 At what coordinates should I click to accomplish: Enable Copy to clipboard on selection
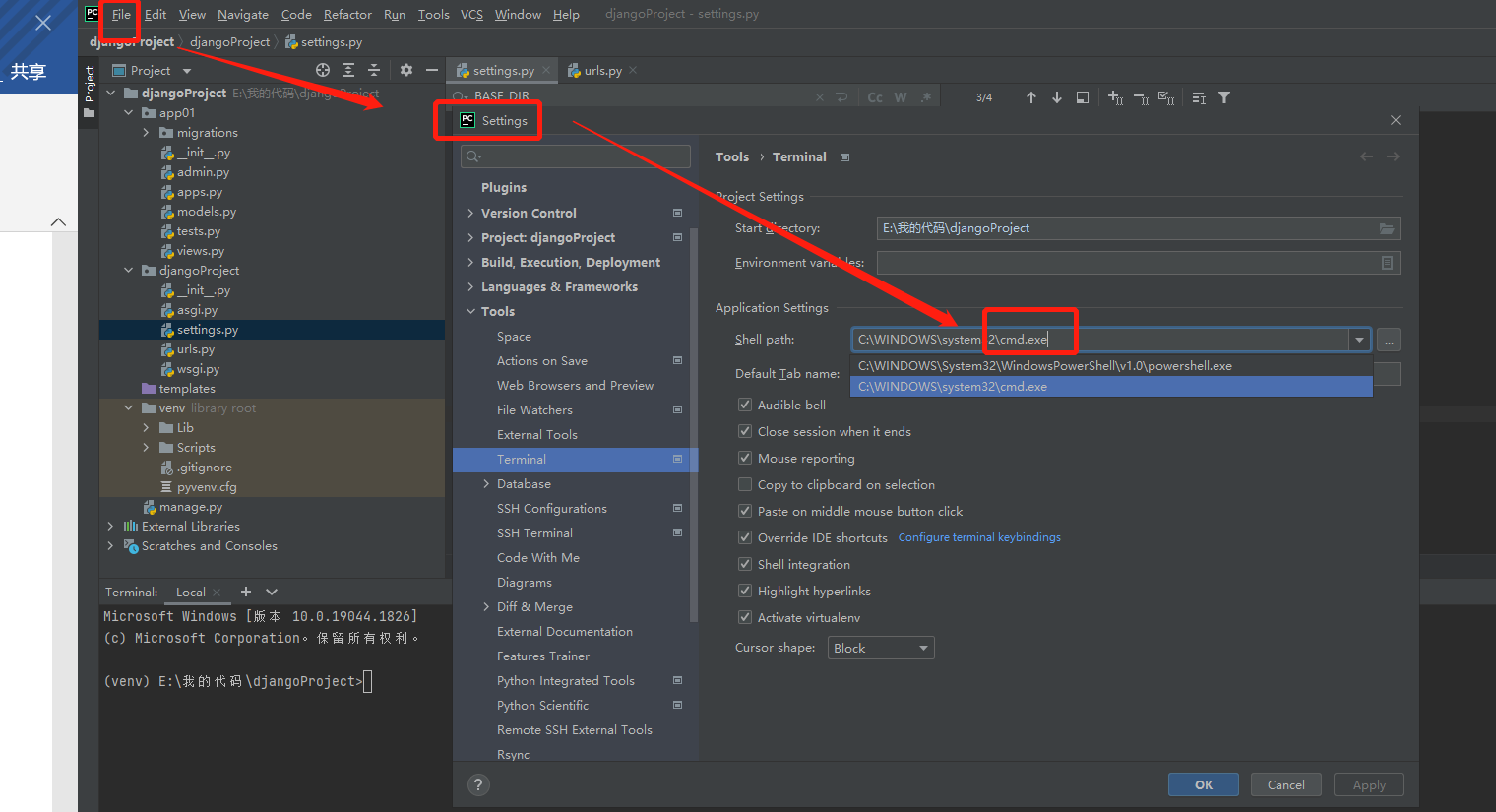tap(745, 484)
